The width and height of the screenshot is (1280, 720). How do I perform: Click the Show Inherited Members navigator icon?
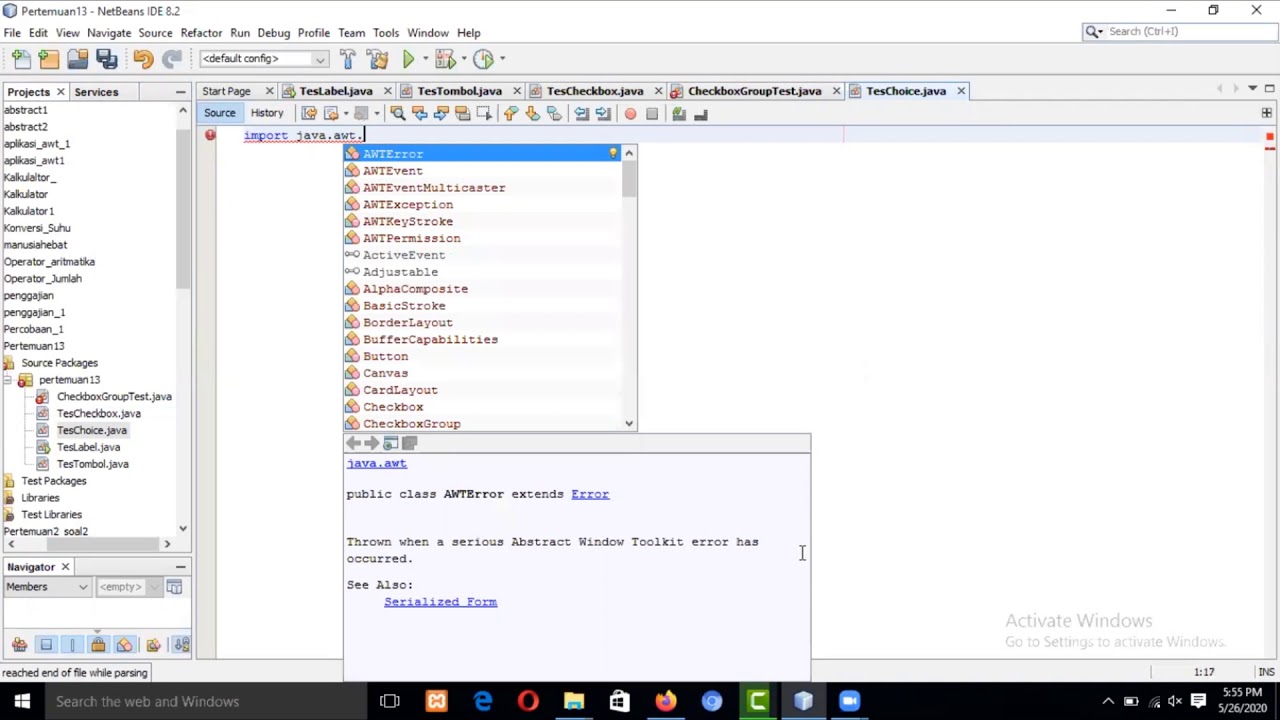tap(19, 645)
